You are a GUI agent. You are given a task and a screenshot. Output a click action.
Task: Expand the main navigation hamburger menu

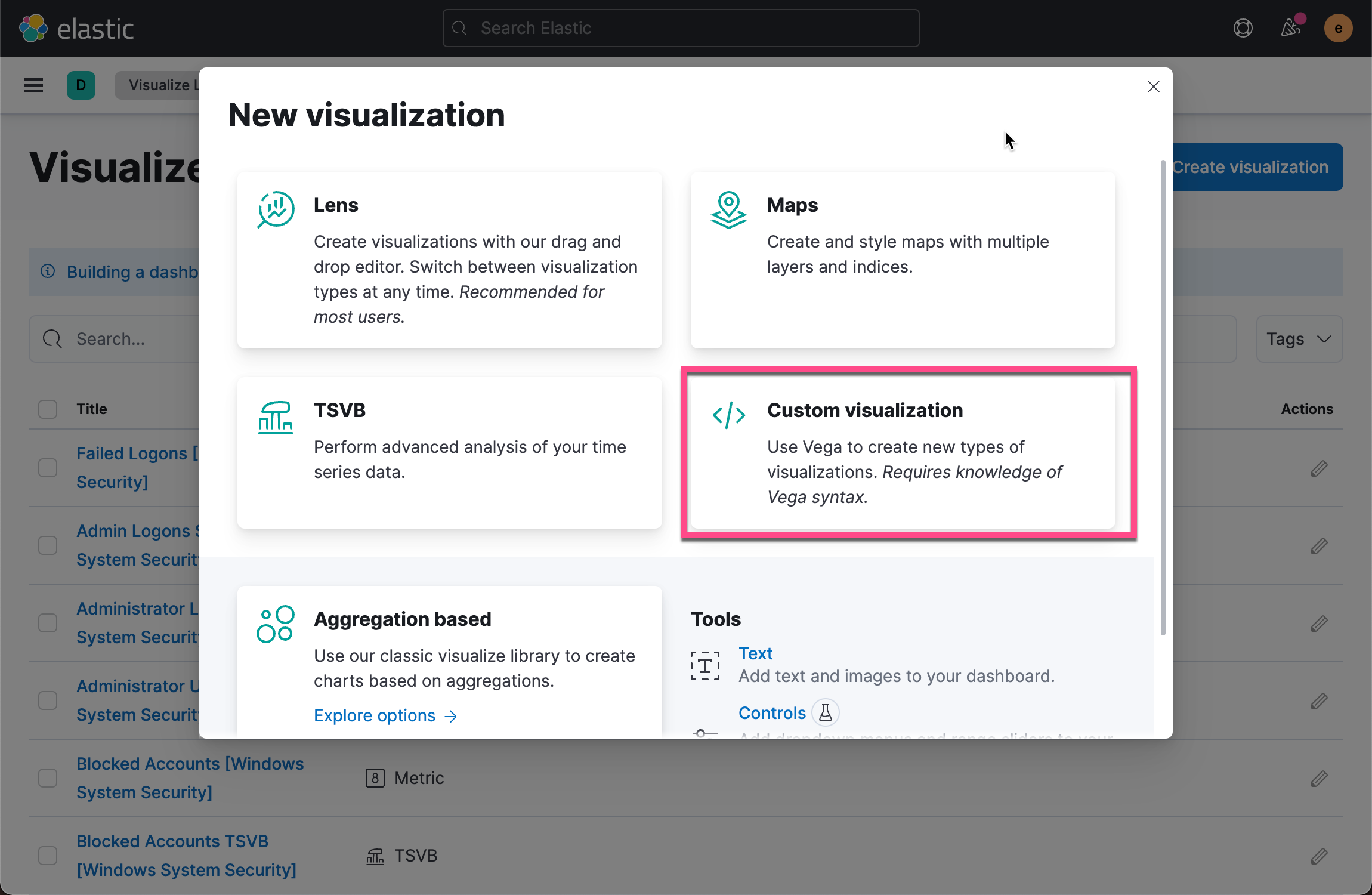pyautogui.click(x=33, y=85)
